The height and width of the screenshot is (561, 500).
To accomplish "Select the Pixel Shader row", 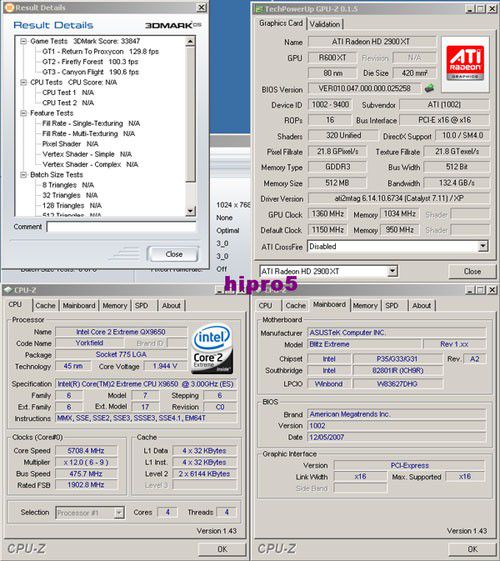I will [x=70, y=144].
